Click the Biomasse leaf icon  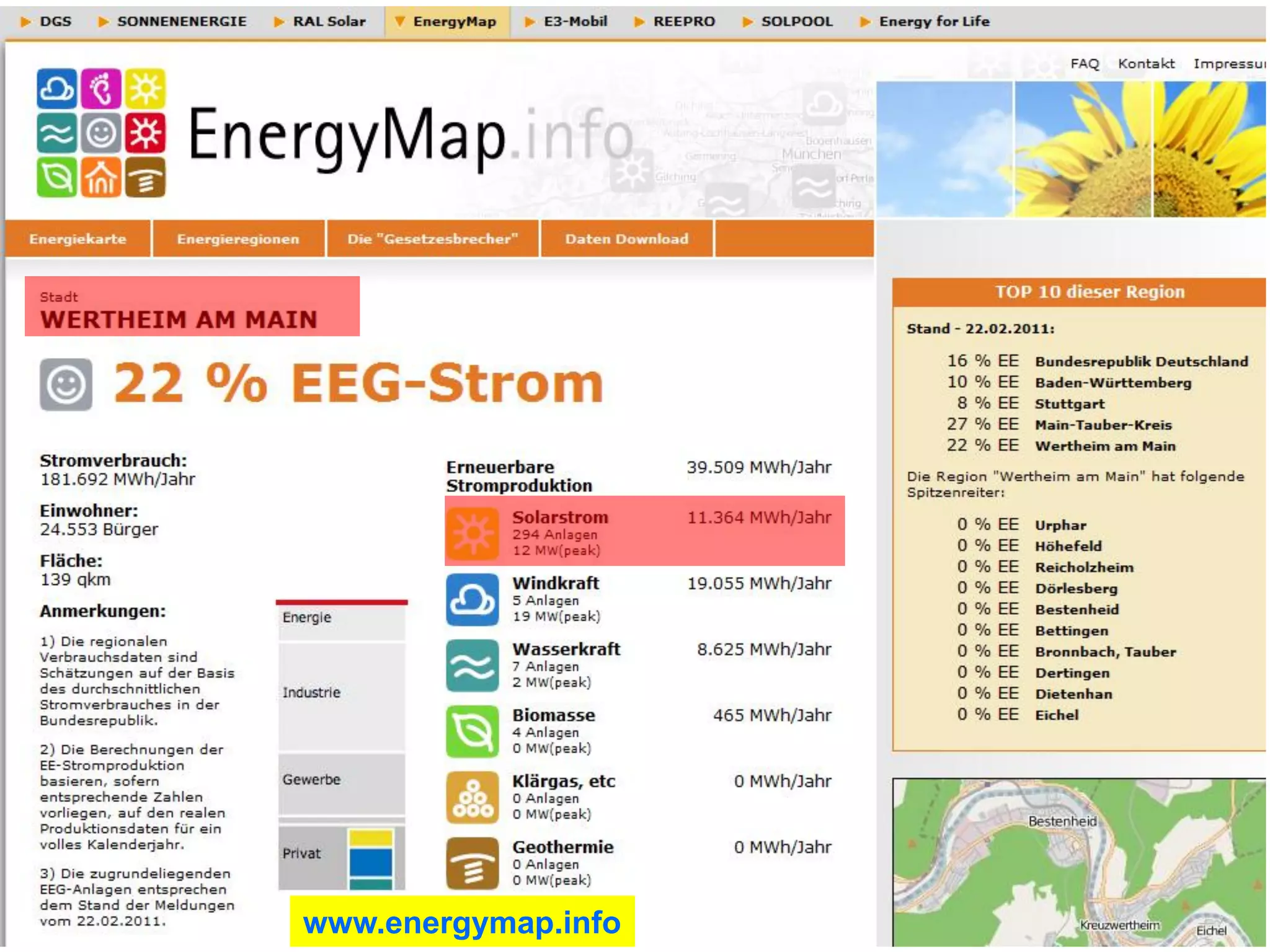(473, 731)
